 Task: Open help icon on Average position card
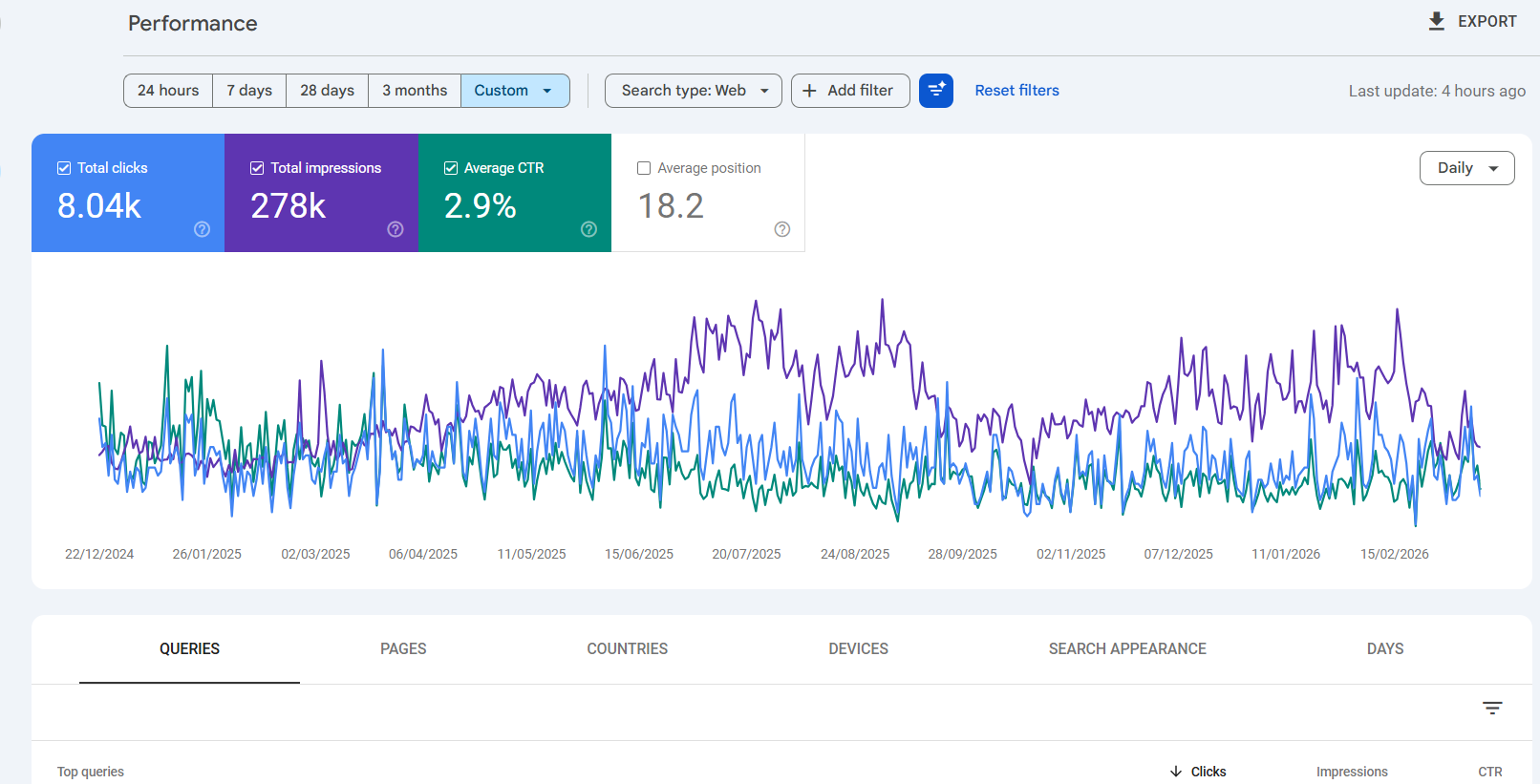point(781,229)
